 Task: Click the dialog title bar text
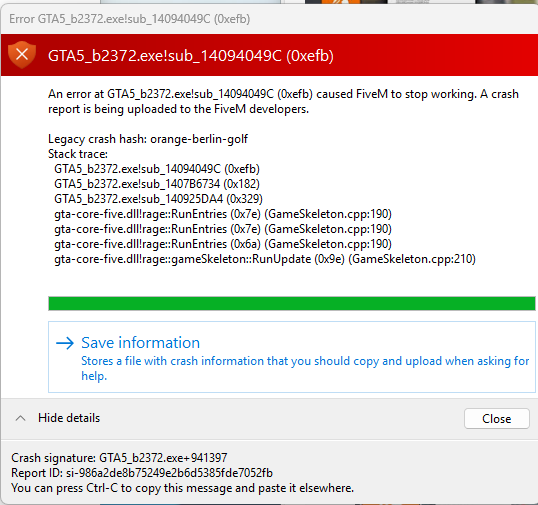[x=130, y=19]
